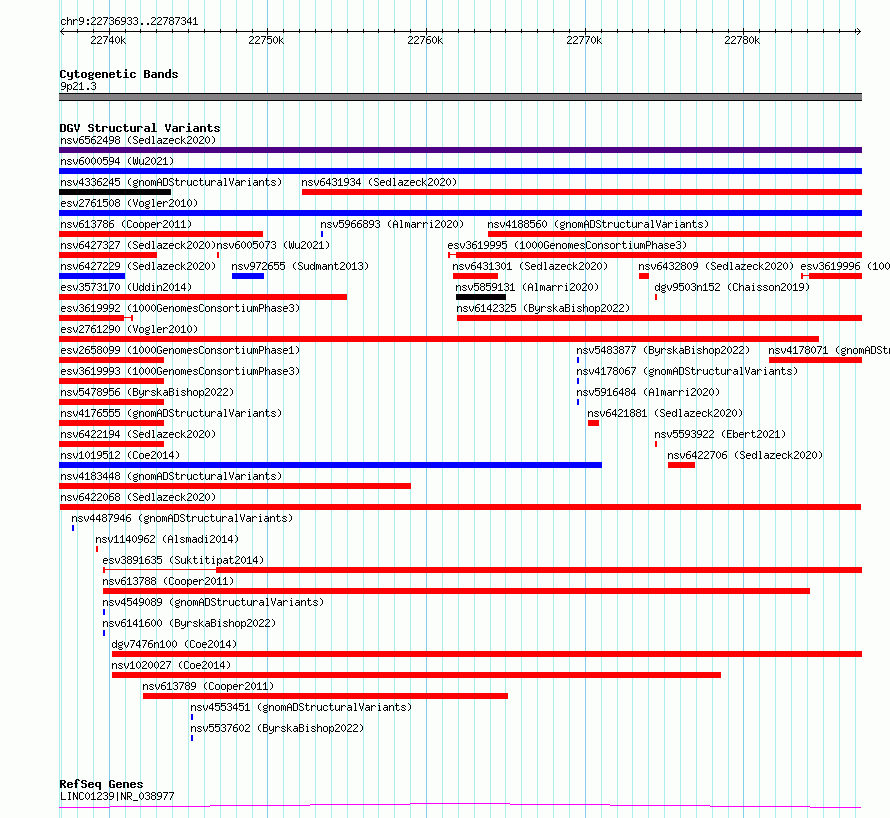This screenshot has width=890, height=818.
Task: Click the nsv5966893 (Almarri2020) label
Action: pyautogui.click(x=392, y=224)
